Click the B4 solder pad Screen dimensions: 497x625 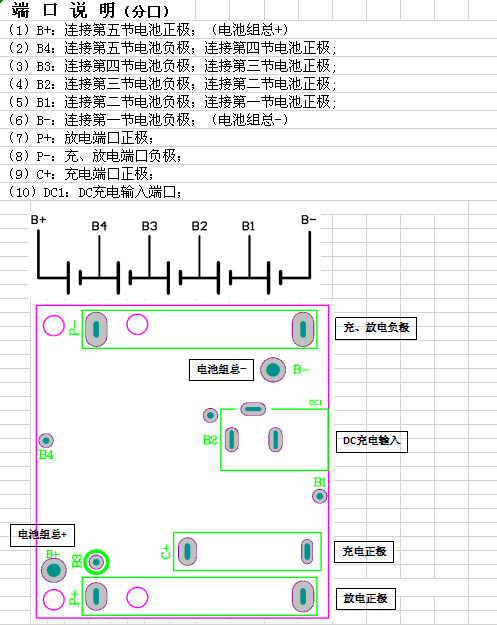point(46,440)
